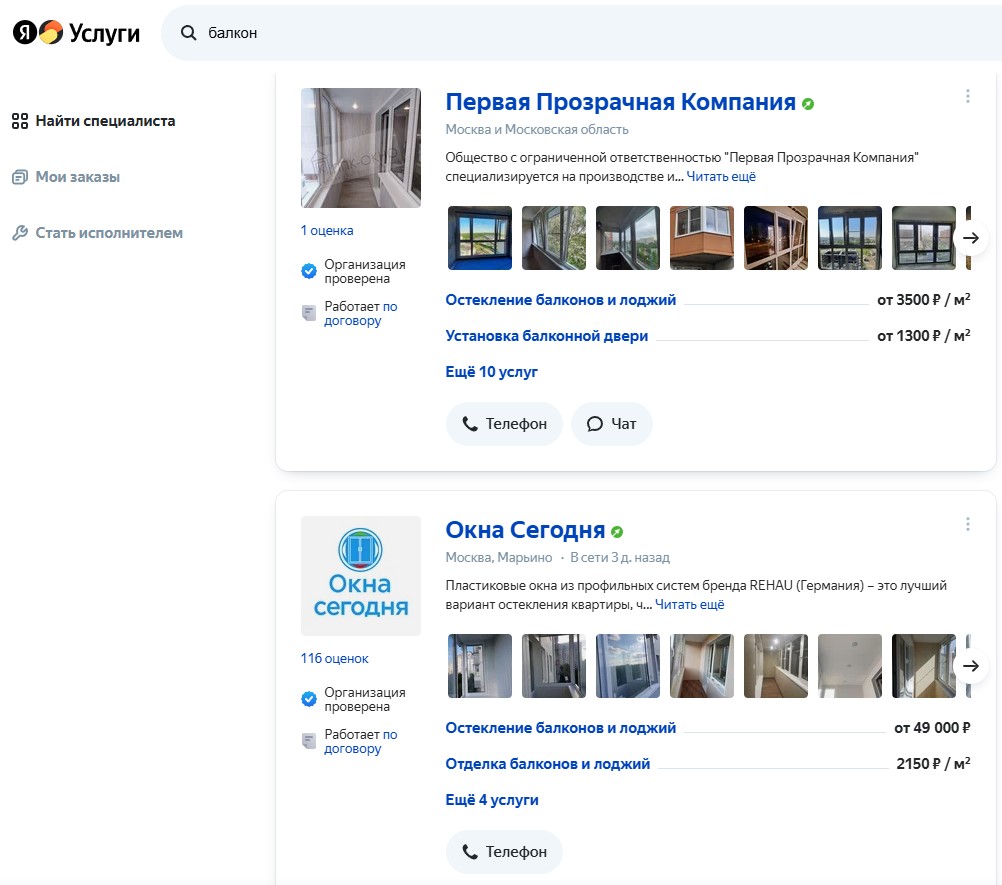Click the search magnifier icon
Image resolution: width=1002 pixels, height=885 pixels.
188,33
